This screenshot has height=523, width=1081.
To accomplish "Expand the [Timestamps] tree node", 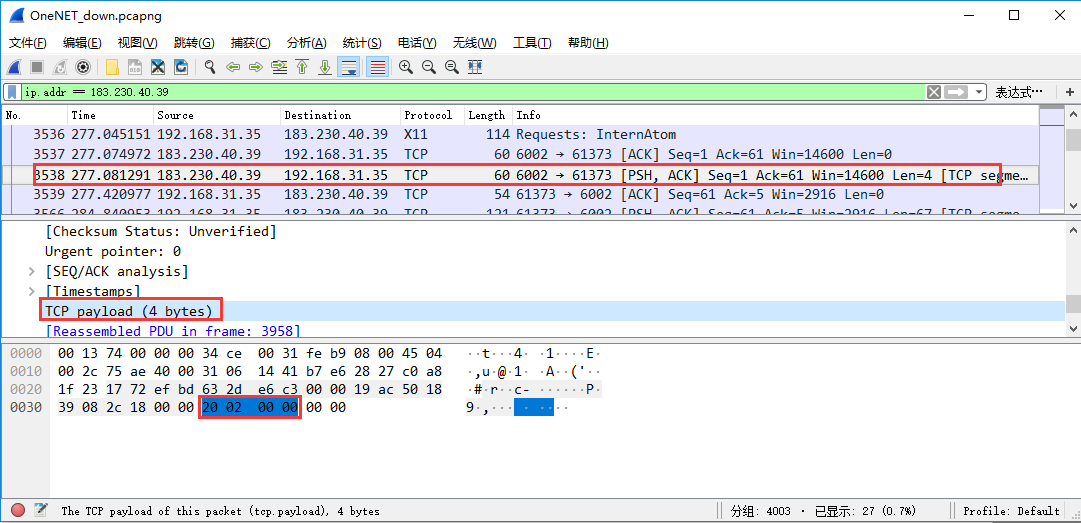I will (32, 291).
